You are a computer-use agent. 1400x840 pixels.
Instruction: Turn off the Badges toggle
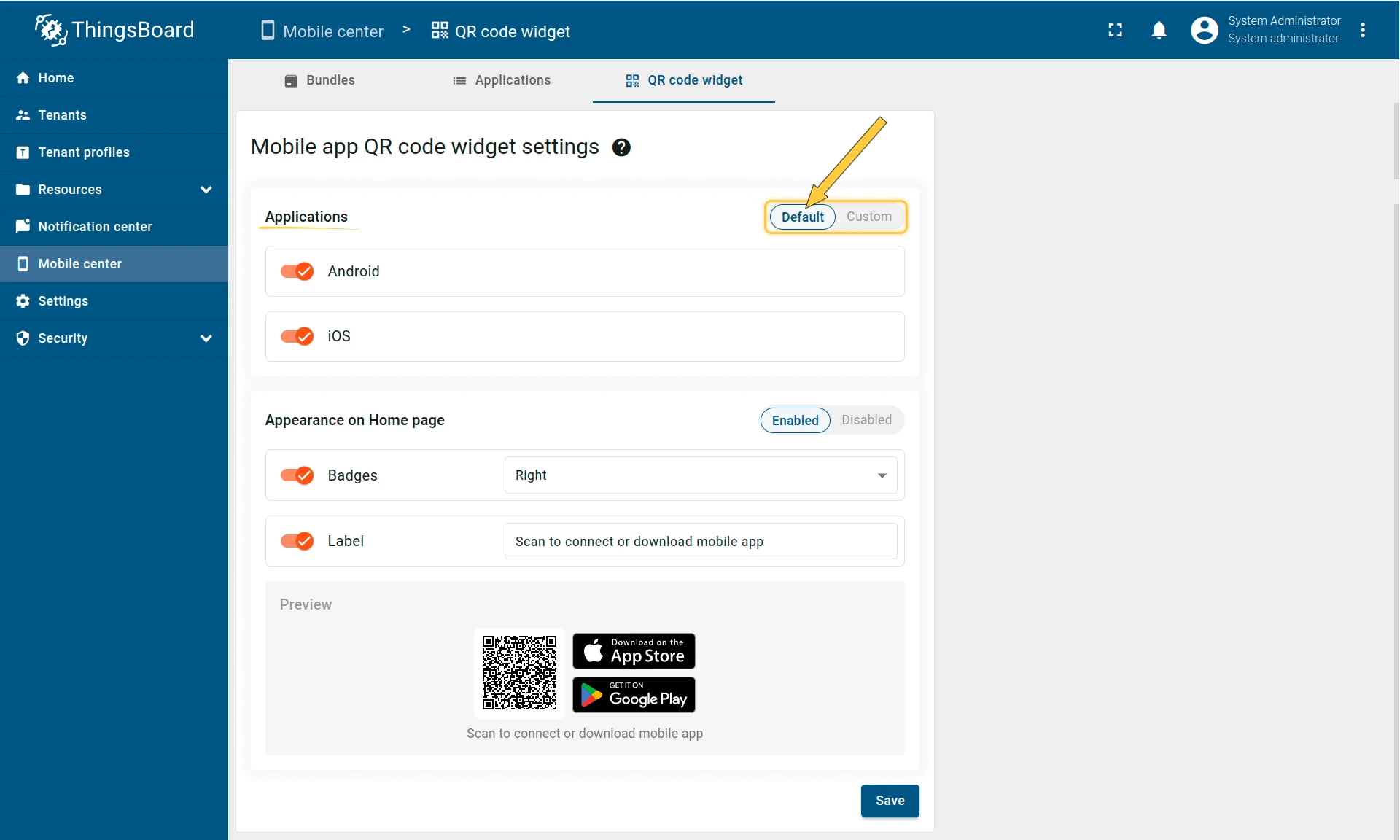tap(297, 475)
